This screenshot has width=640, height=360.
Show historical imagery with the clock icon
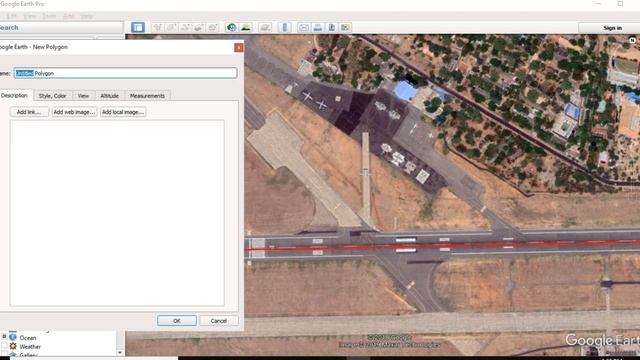click(x=231, y=27)
